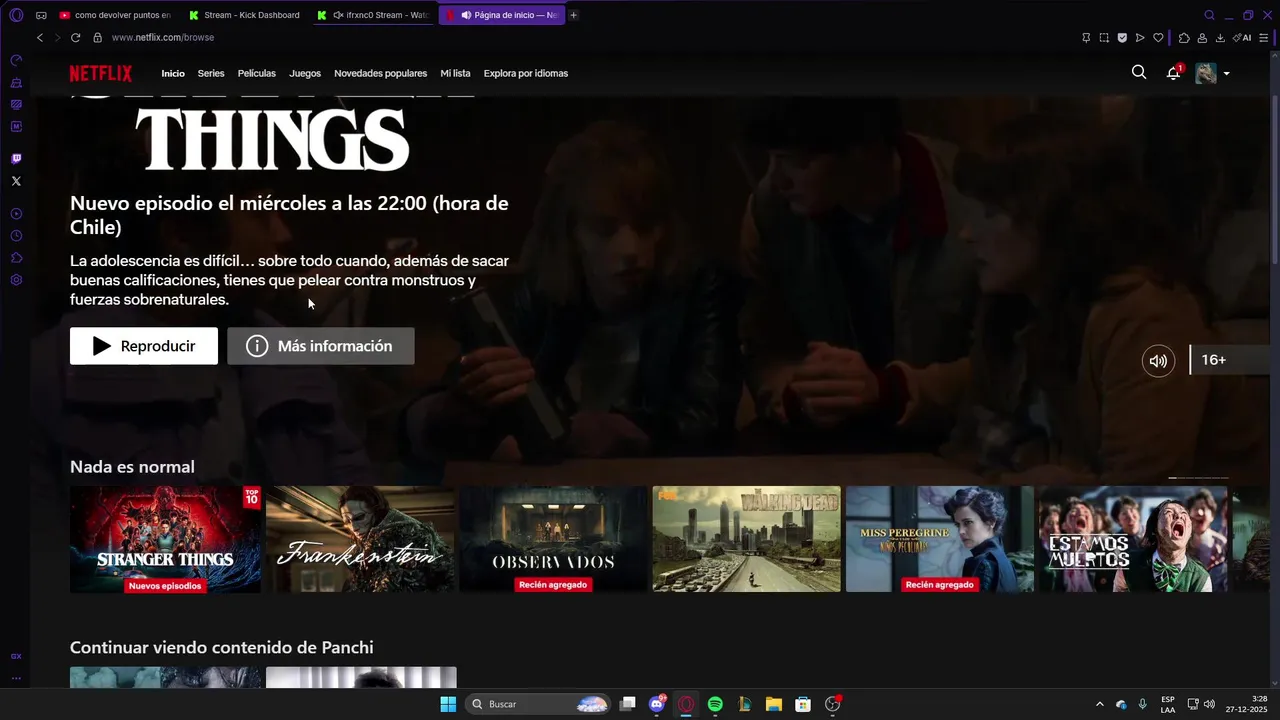The width and height of the screenshot is (1280, 720).
Task: Open browser tab search magnifier
Action: pos(1209,15)
